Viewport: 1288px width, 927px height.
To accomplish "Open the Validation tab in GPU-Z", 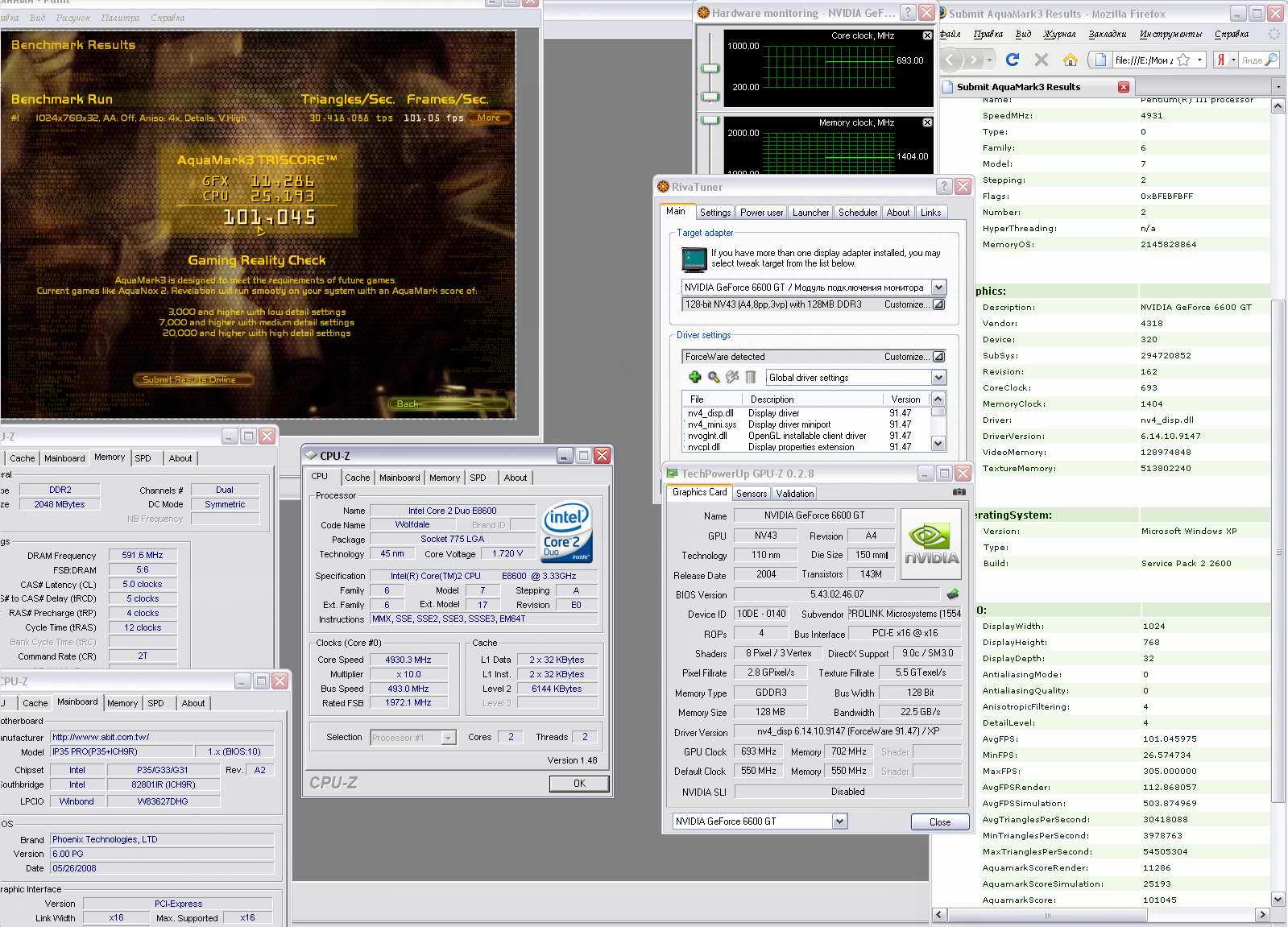I will [795, 494].
